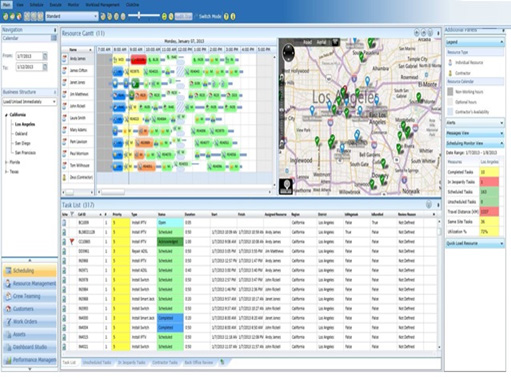
Task: Click the Assets icon in the navigation panel
Action: click(8, 334)
